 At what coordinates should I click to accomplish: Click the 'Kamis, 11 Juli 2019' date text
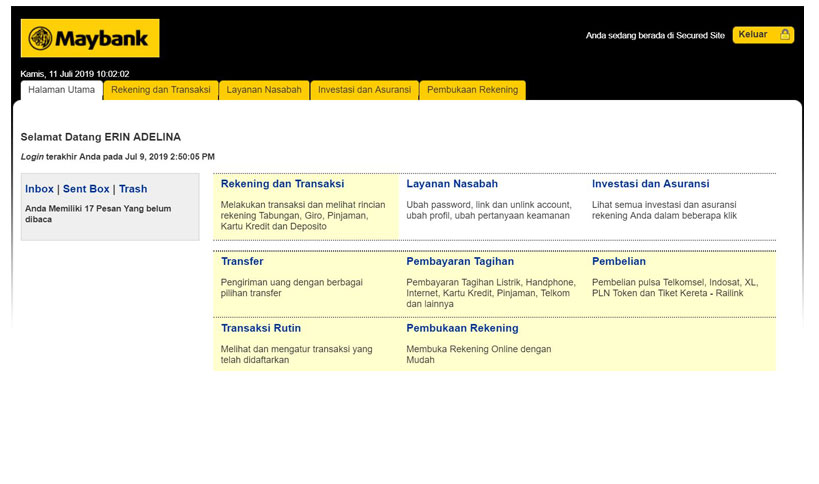point(75,74)
